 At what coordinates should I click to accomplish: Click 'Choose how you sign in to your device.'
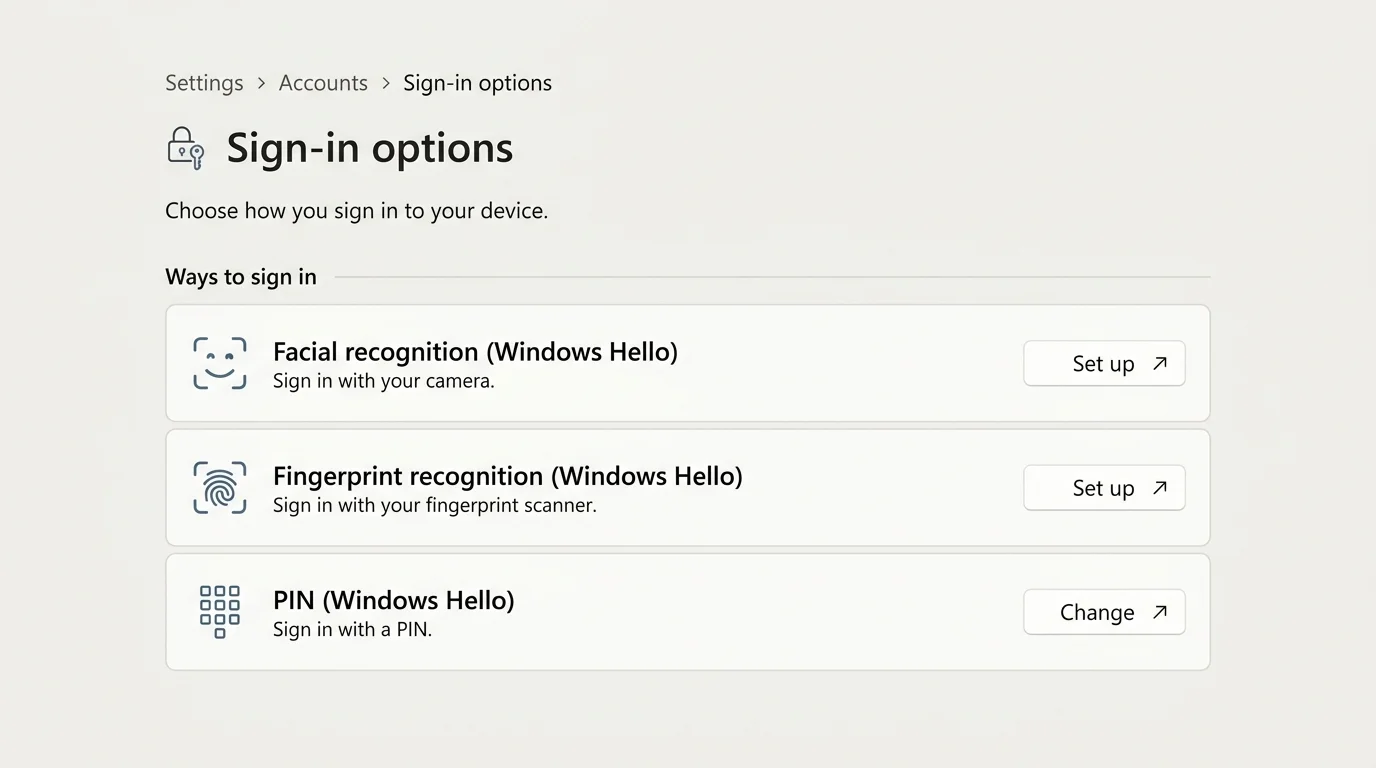click(357, 211)
